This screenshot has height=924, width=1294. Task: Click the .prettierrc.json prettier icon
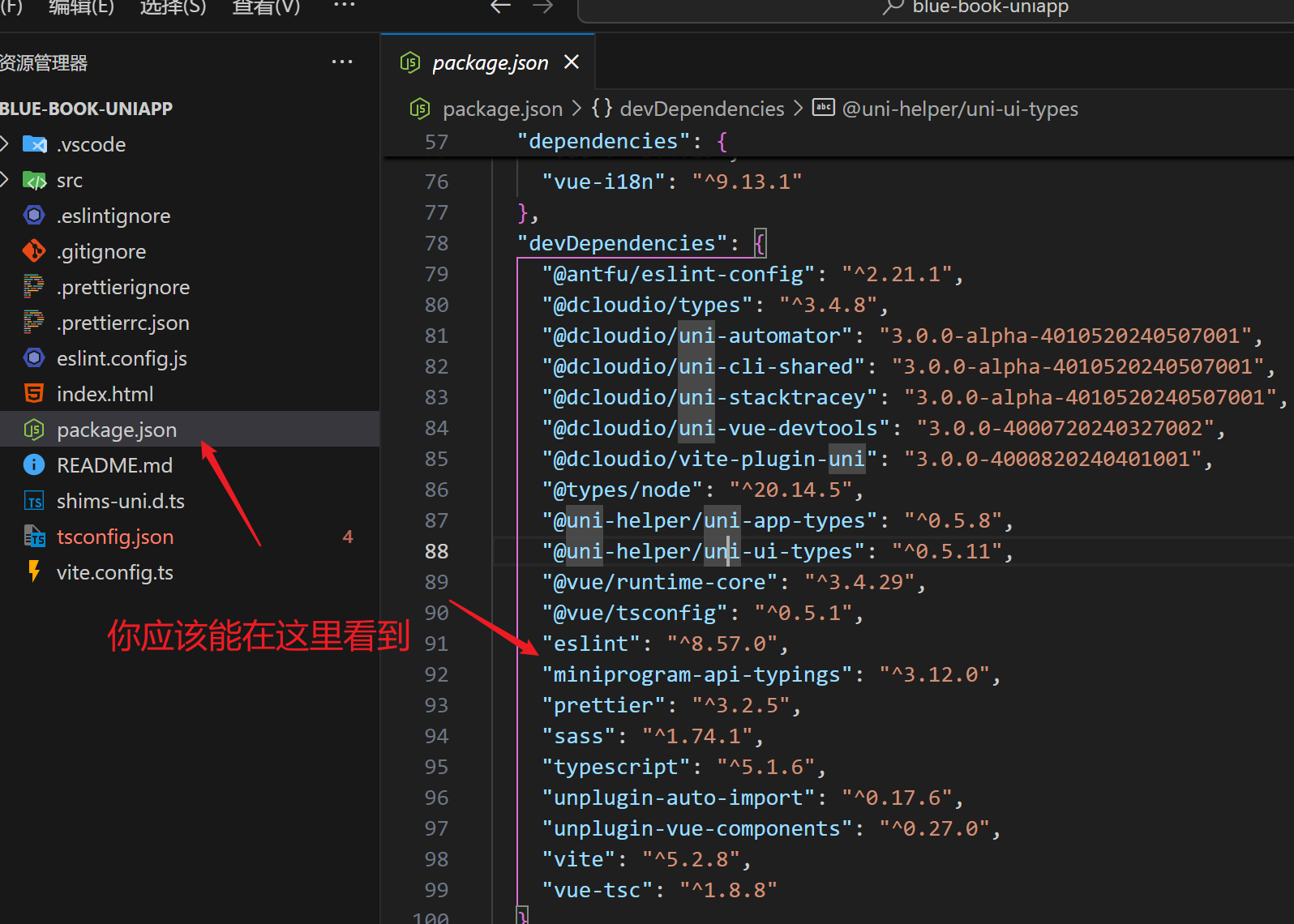coord(34,323)
